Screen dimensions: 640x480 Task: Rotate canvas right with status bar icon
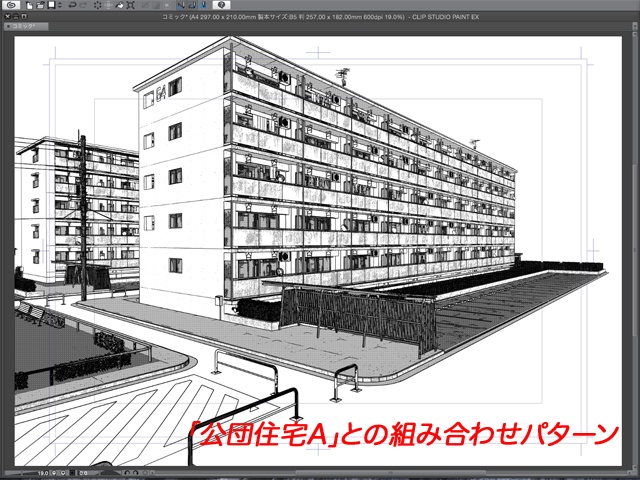click(136, 473)
